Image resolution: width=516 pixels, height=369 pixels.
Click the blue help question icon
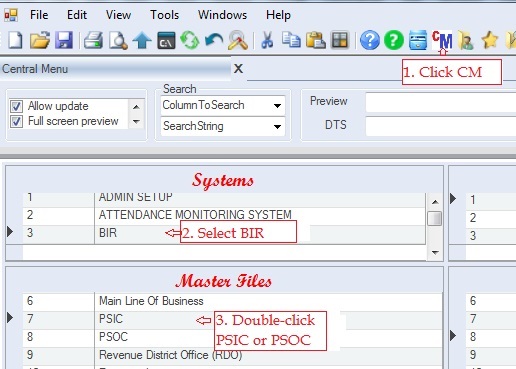pyautogui.click(x=370, y=40)
